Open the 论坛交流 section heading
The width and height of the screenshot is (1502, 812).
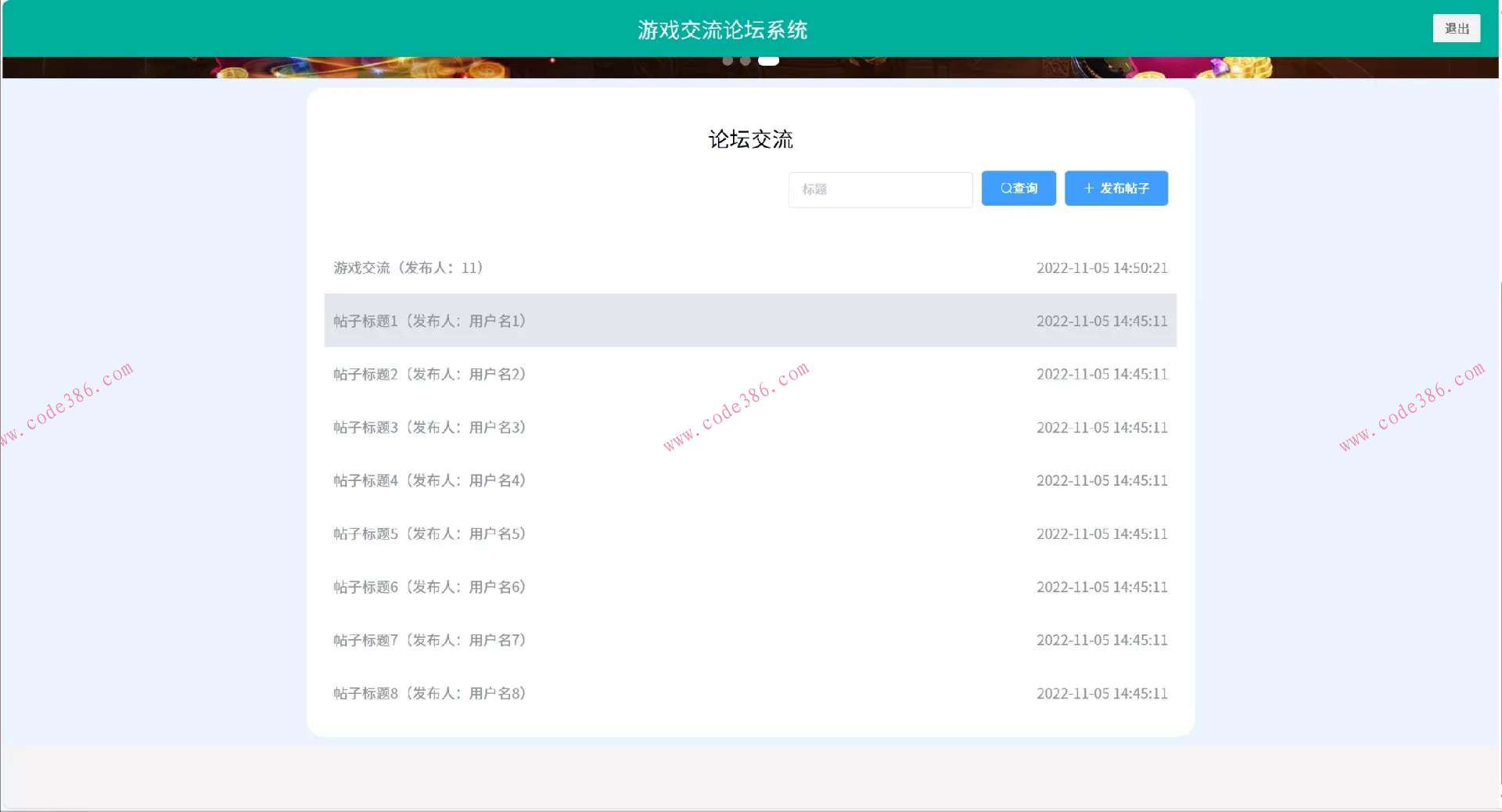click(x=749, y=140)
